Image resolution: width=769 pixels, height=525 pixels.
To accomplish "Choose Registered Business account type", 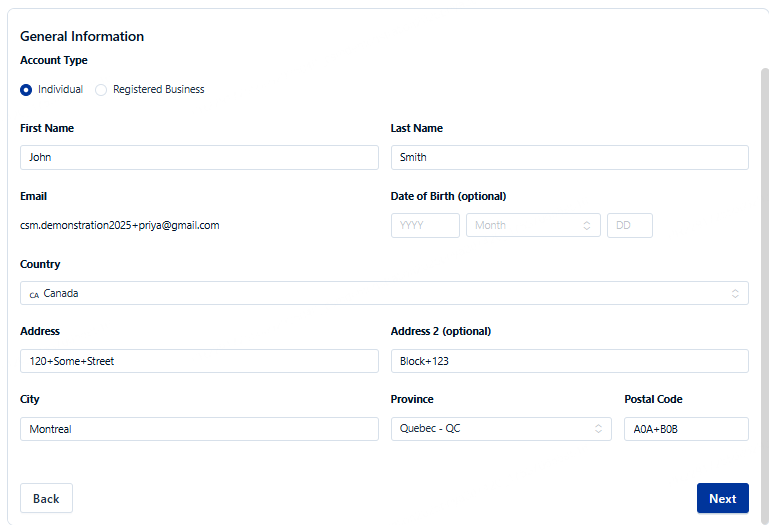I will [101, 90].
